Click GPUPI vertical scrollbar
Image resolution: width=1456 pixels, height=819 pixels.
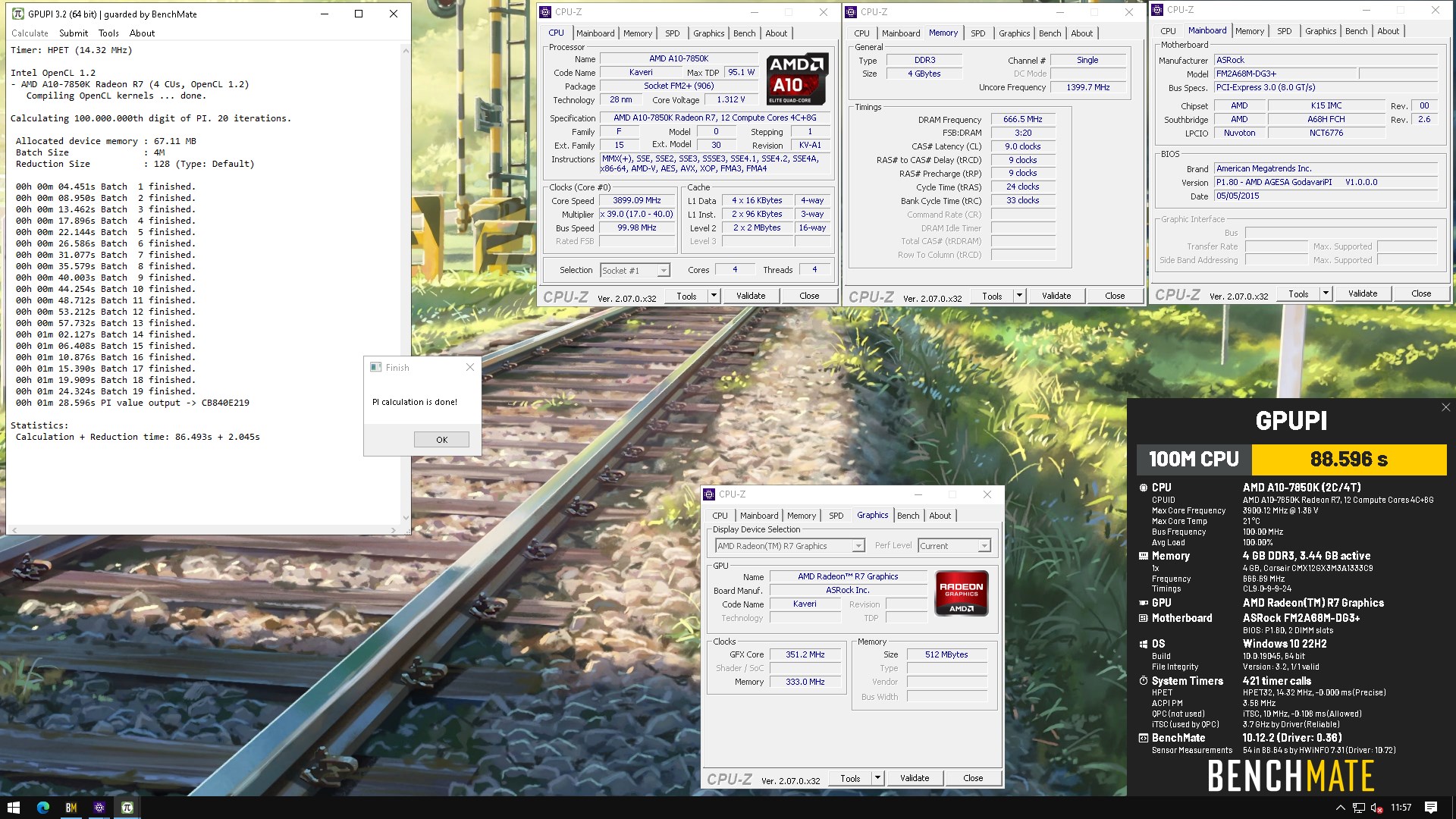[x=406, y=284]
